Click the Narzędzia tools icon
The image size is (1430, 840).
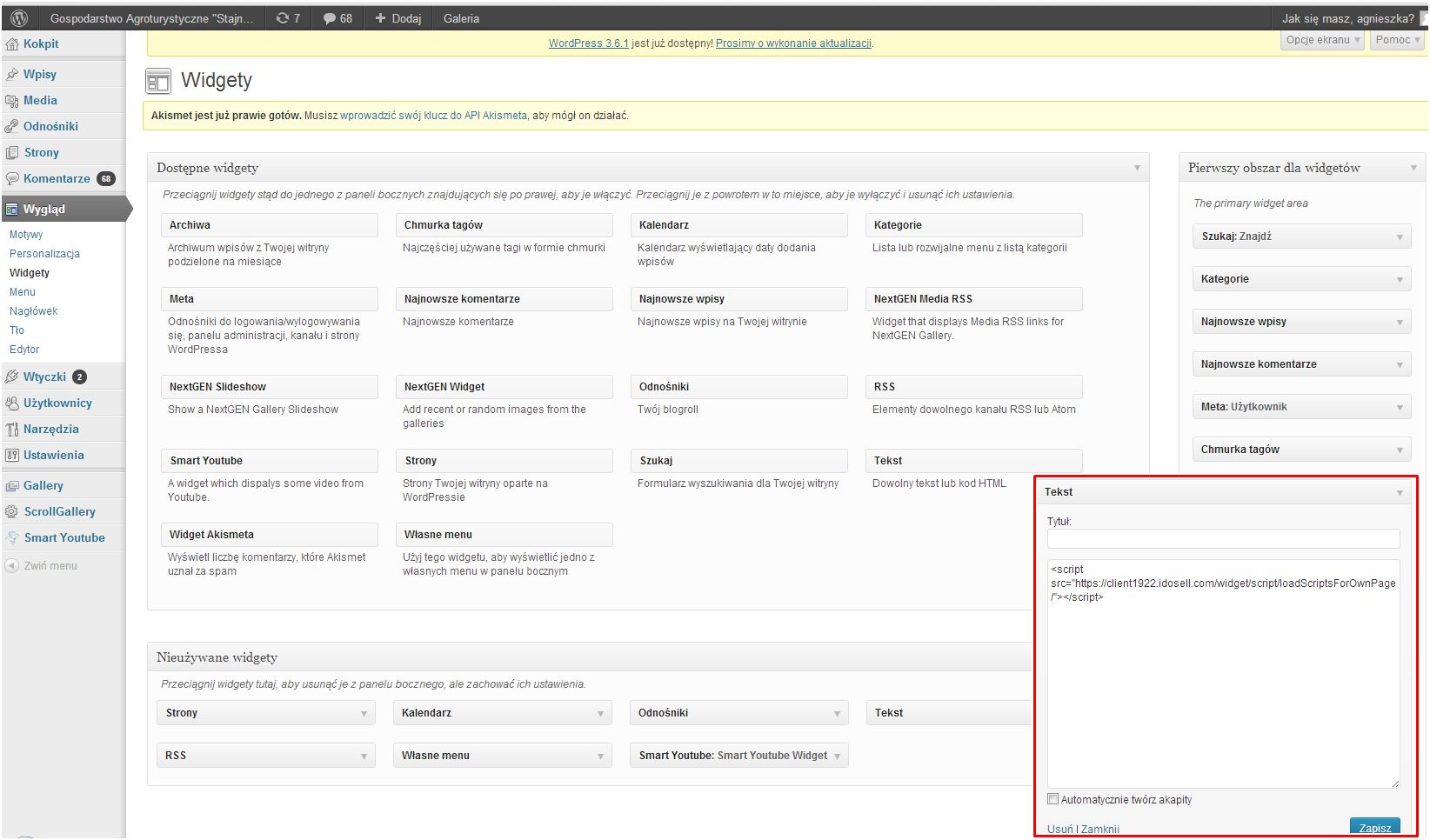click(12, 430)
